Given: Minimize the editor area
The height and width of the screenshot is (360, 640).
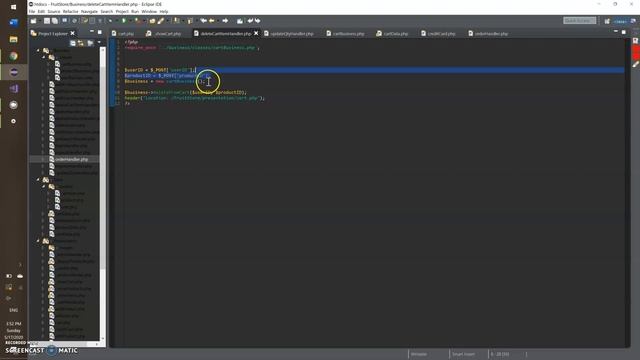Looking at the screenshot, I should tap(616, 31).
